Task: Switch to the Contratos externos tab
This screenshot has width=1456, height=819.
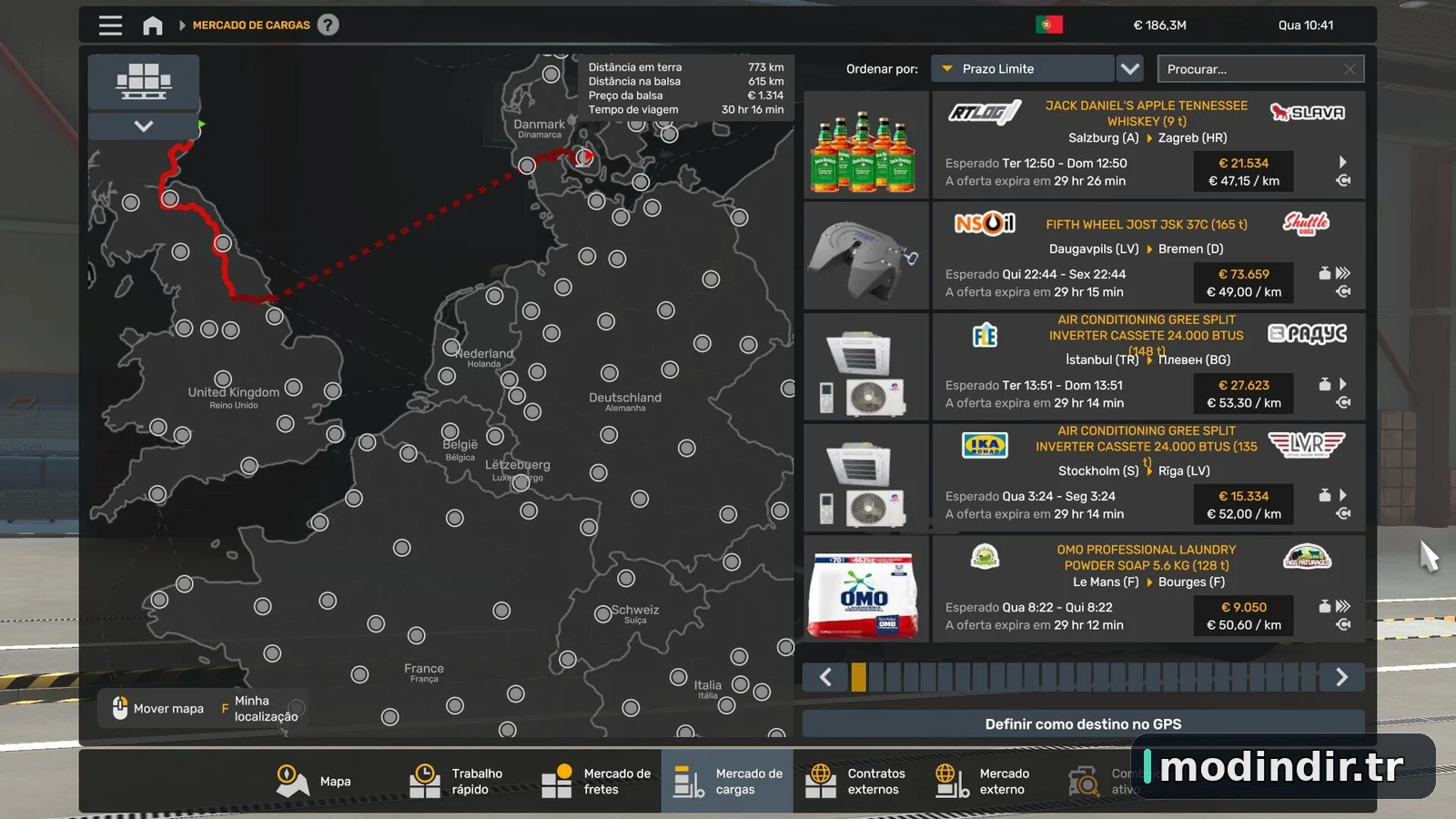Action: point(859,781)
